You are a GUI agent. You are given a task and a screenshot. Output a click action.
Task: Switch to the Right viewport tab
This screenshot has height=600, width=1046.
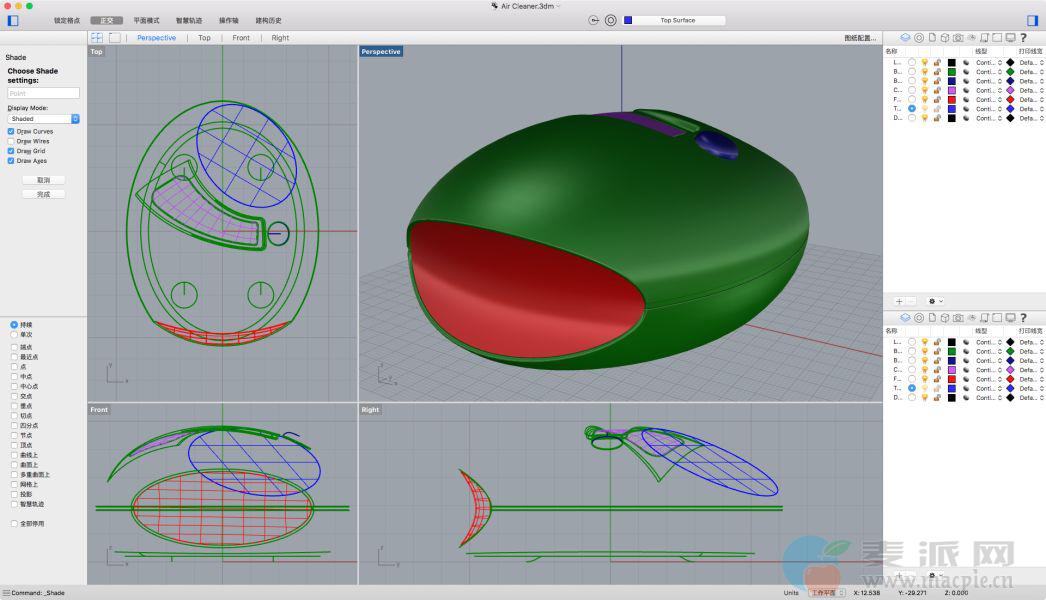click(x=280, y=38)
